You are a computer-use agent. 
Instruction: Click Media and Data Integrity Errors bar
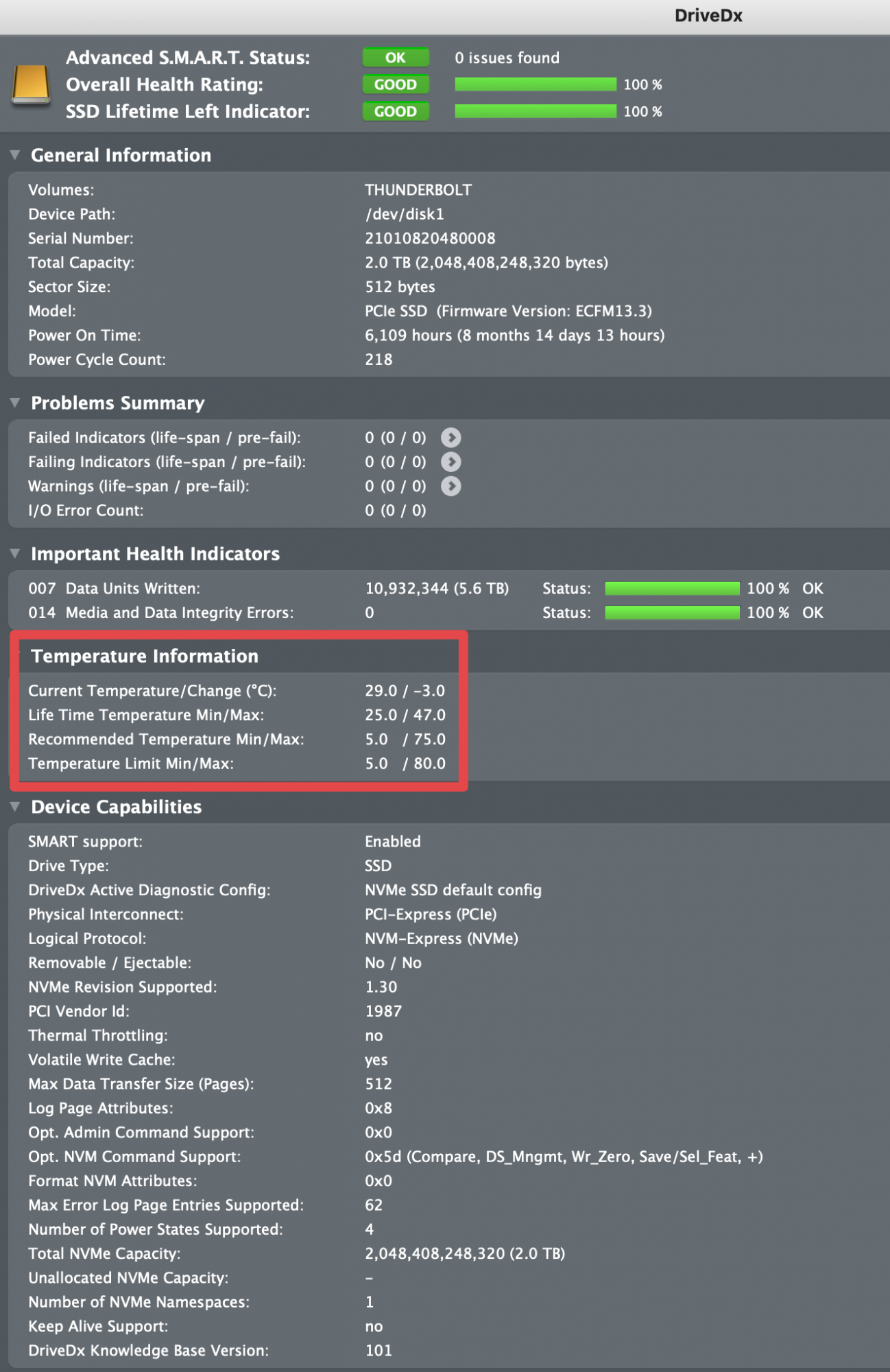[x=672, y=613]
